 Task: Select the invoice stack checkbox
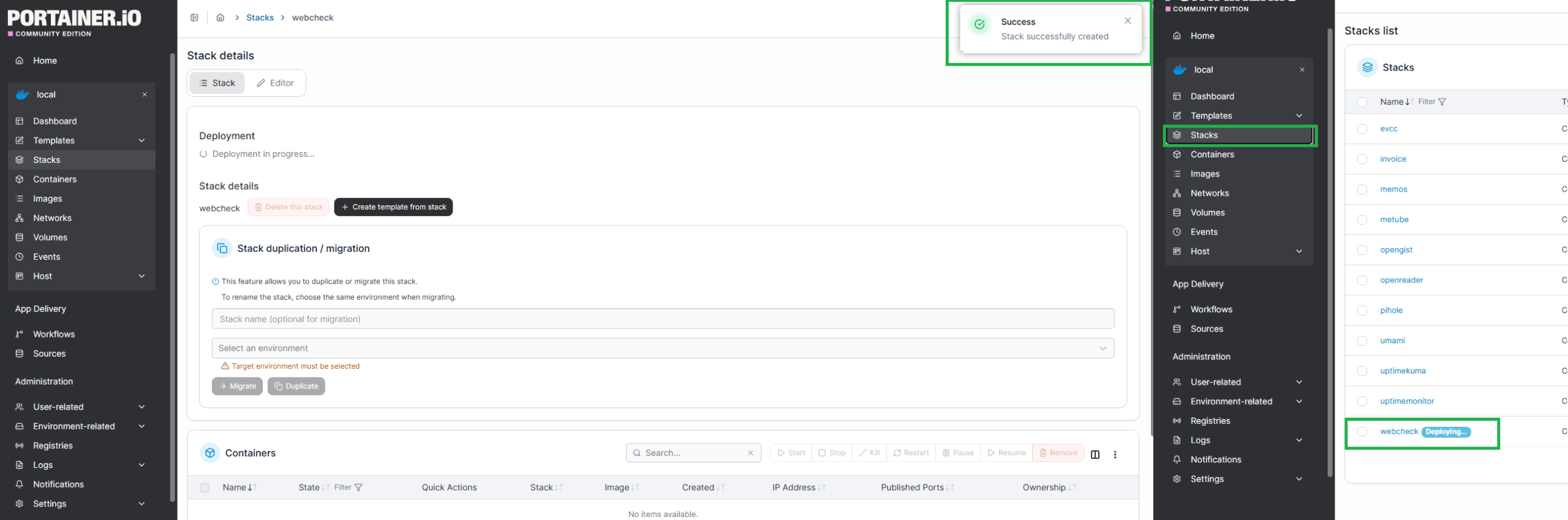pos(1362,159)
